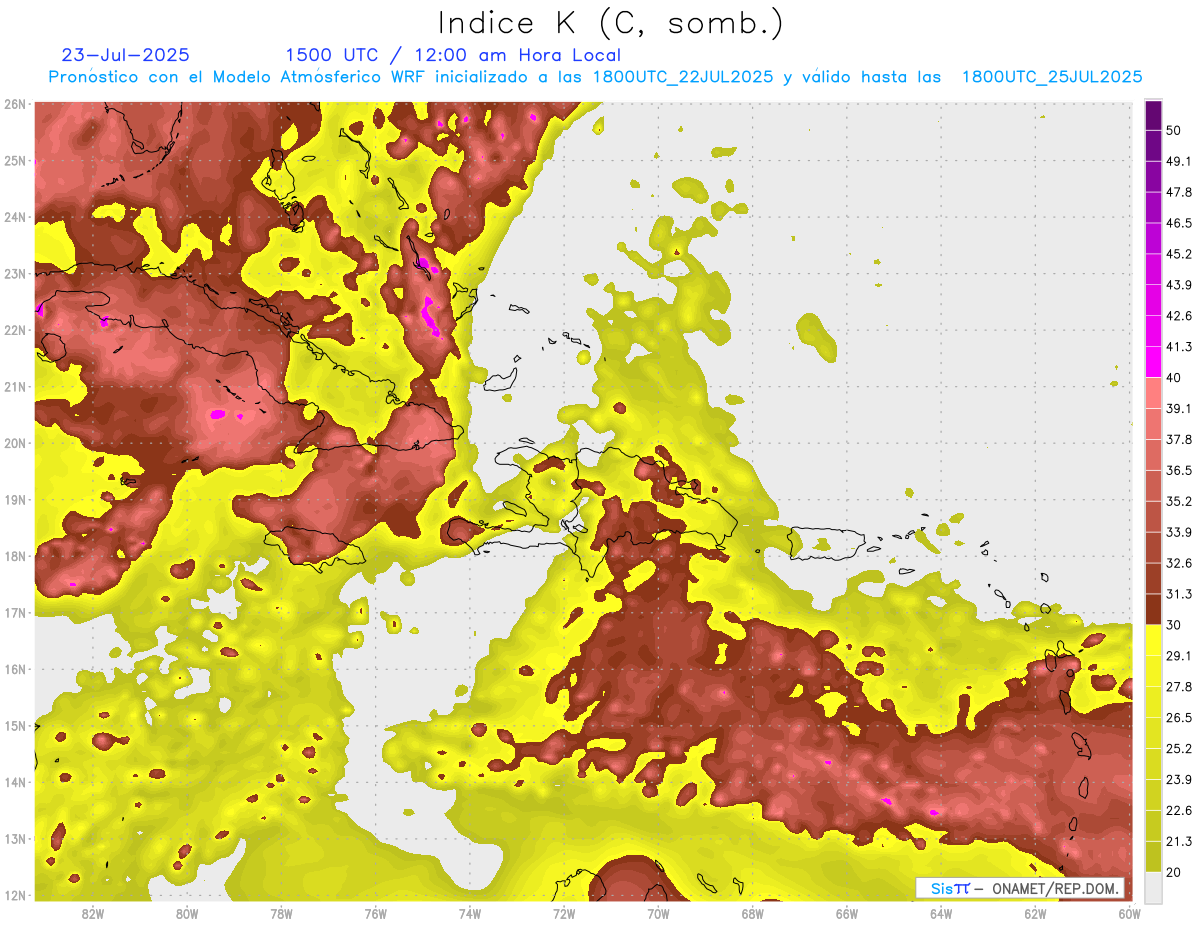Viewport: 1200px width, 927px height.
Task: Click the colorbar value '49.1'
Action: 1179,161
